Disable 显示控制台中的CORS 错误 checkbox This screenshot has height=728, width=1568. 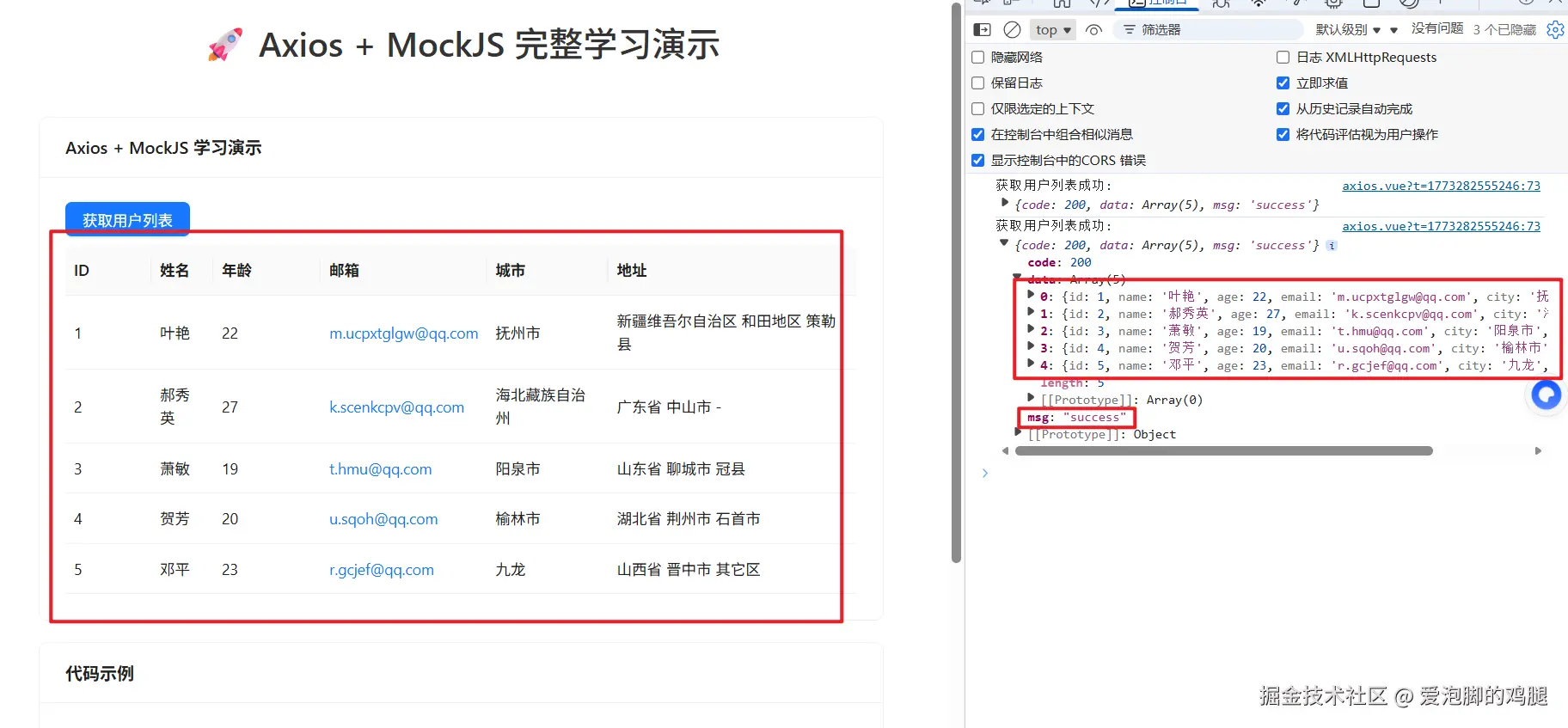point(977,161)
